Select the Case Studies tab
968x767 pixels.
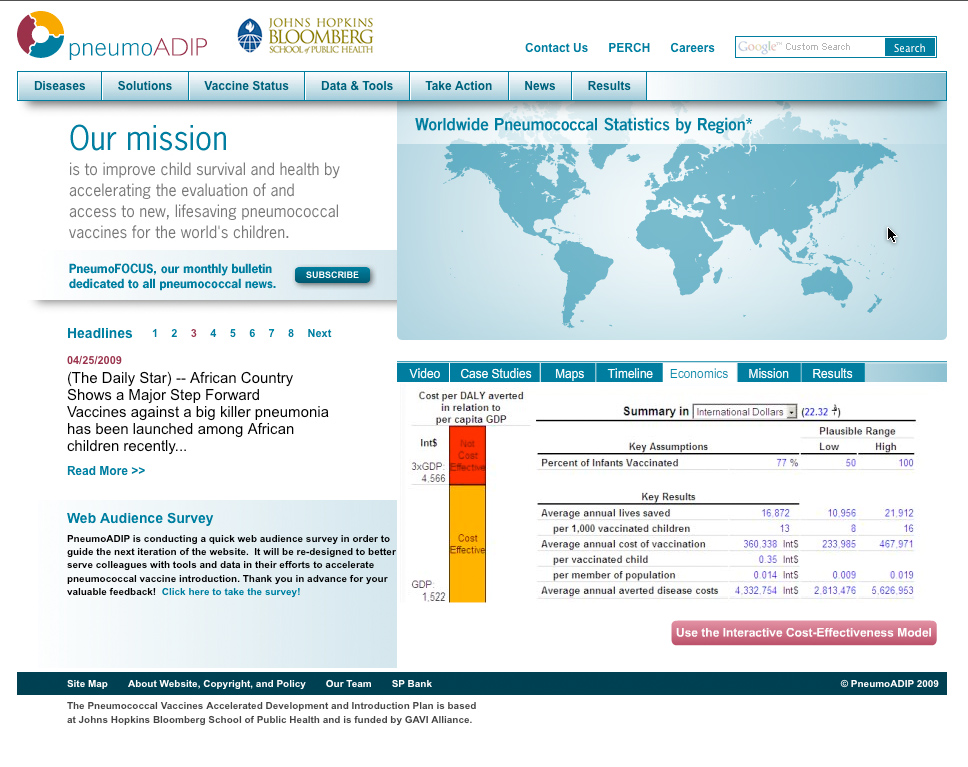(x=495, y=373)
